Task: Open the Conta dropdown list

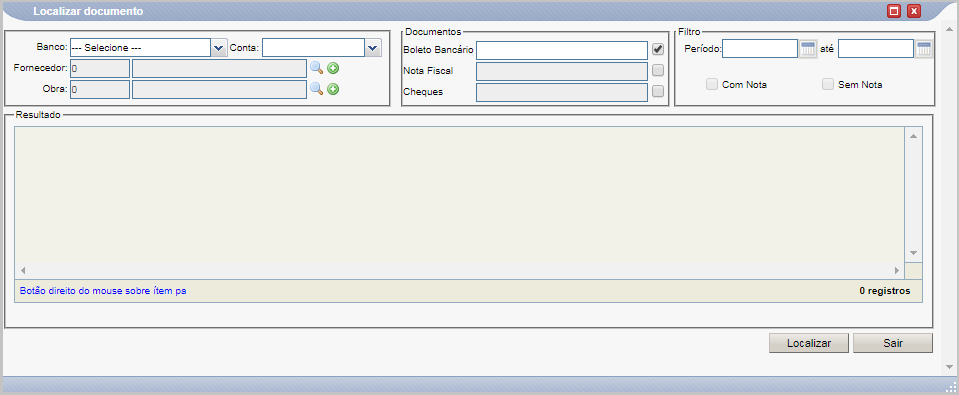Action: [x=373, y=48]
